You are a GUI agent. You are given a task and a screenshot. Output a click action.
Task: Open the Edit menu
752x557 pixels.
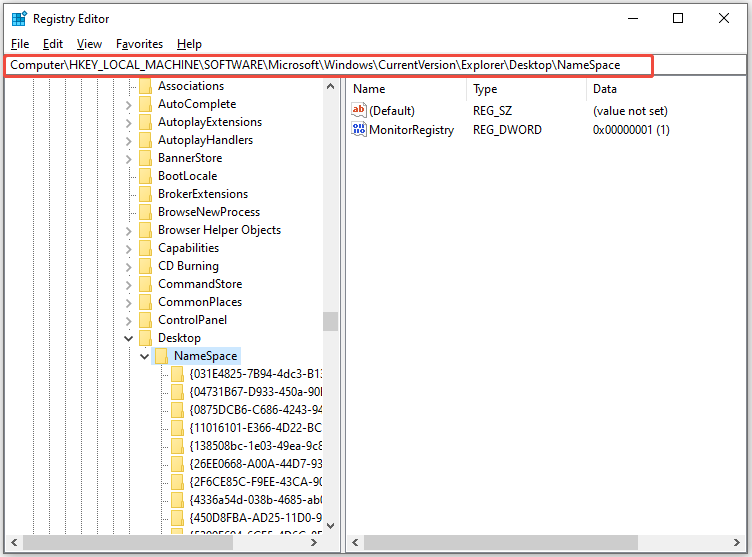53,44
